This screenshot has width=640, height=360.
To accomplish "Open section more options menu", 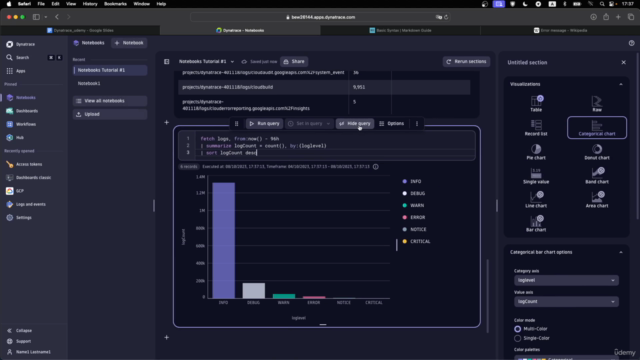I will [x=417, y=124].
